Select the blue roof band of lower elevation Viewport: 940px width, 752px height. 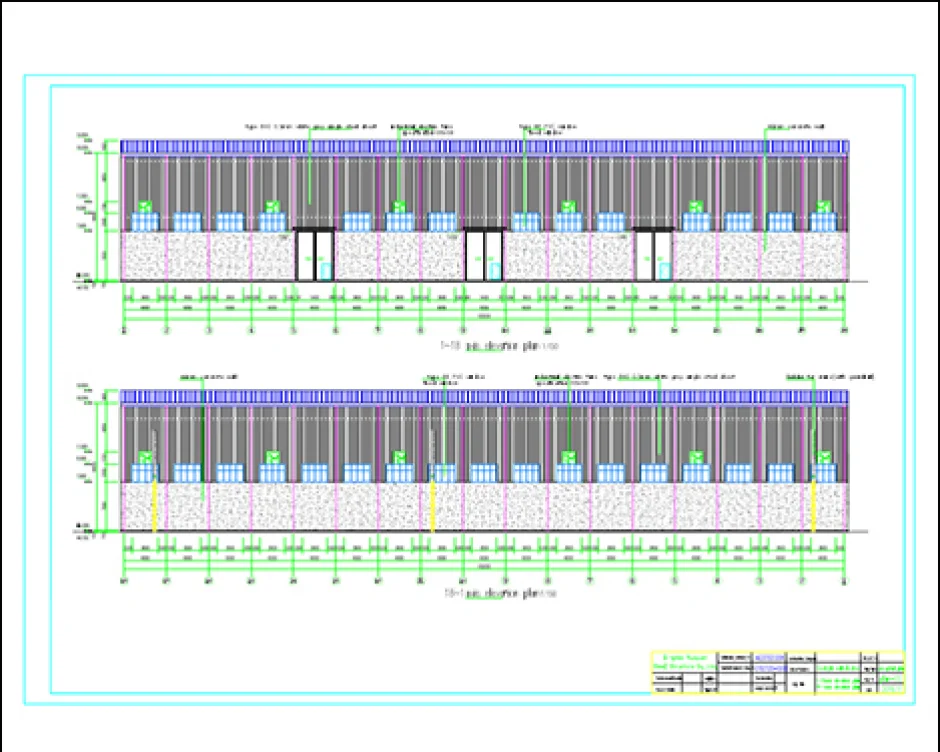(x=485, y=396)
